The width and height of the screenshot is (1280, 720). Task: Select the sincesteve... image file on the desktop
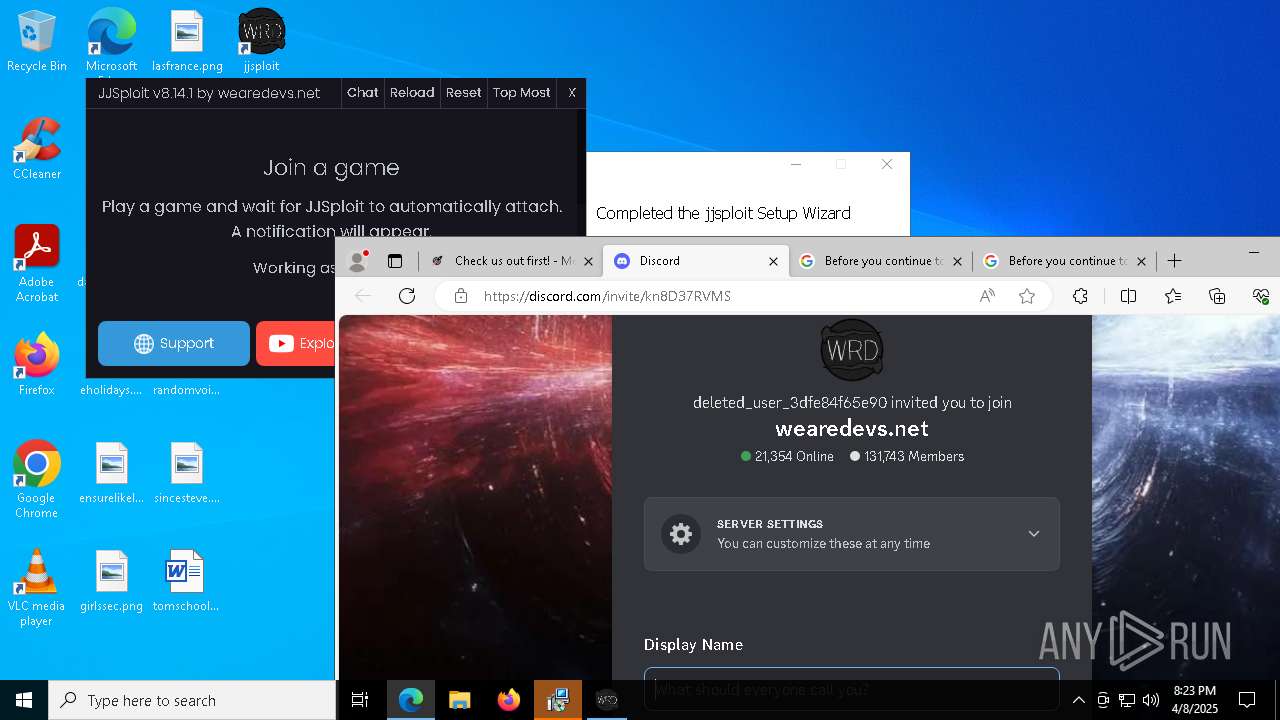[187, 473]
